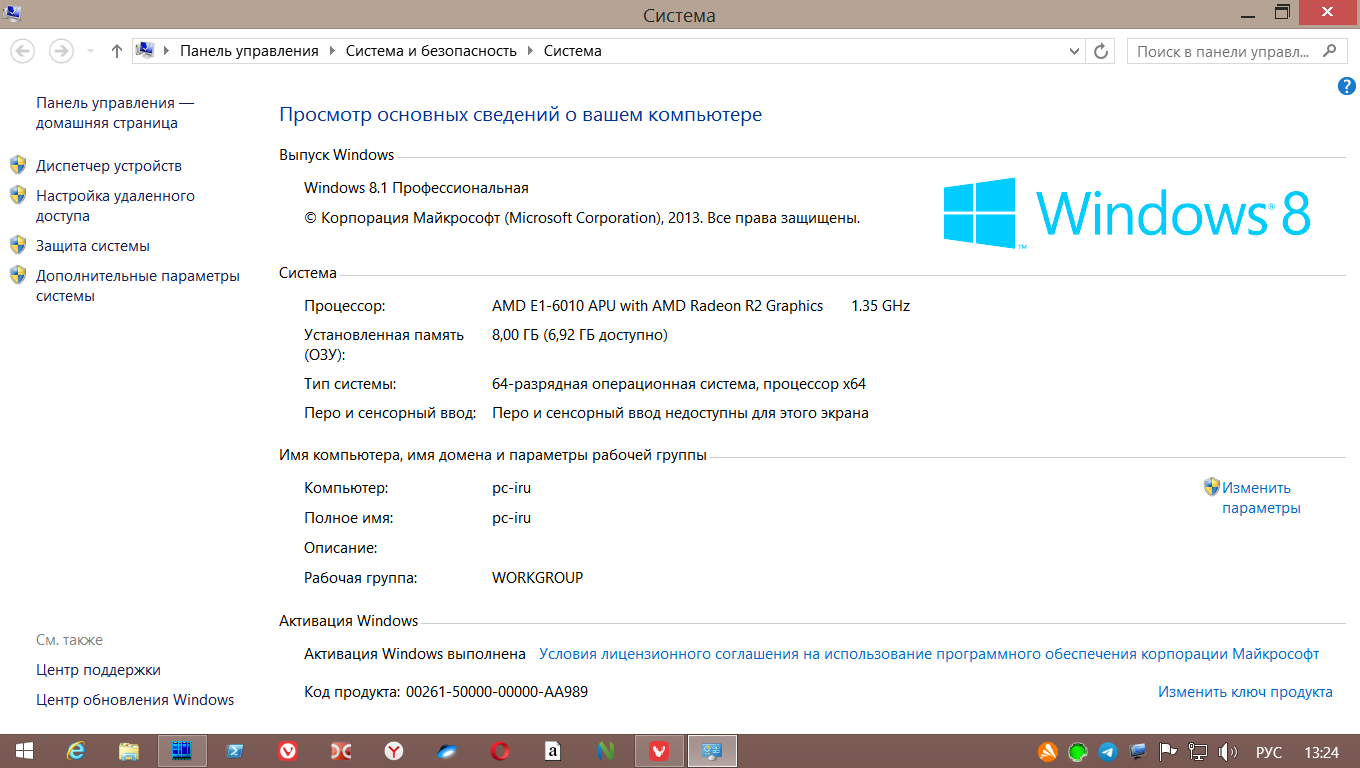Viewport: 1360px width, 768px height.
Task: Open the Avast antivirus tray icon
Action: tap(1047, 751)
